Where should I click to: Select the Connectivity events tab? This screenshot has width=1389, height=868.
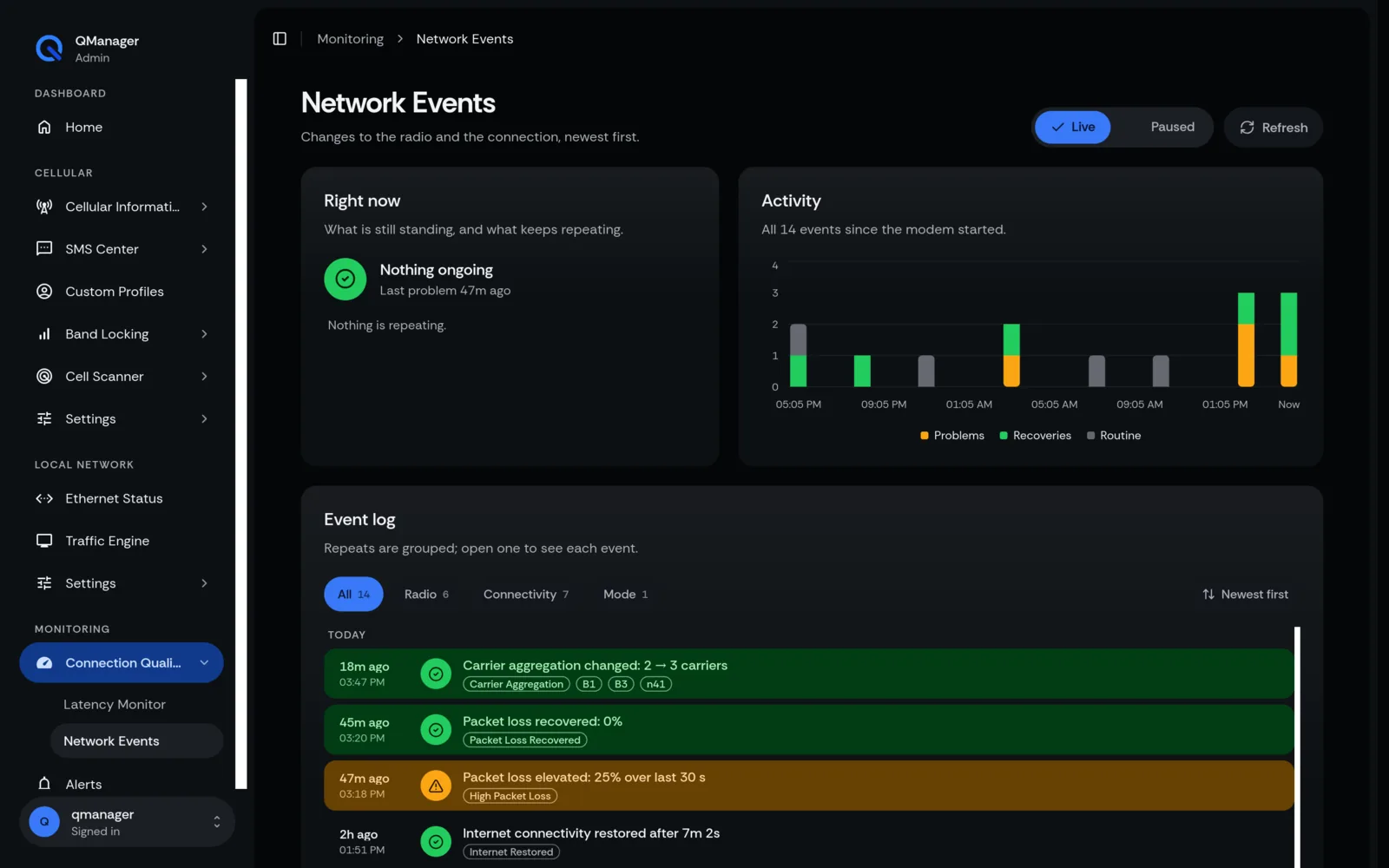pos(526,595)
